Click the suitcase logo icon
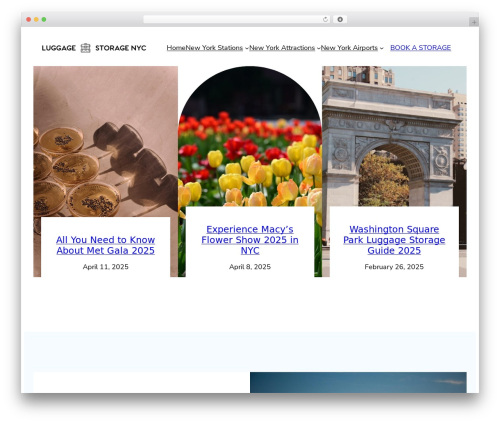Viewport: 500px width, 423px height. [85, 48]
